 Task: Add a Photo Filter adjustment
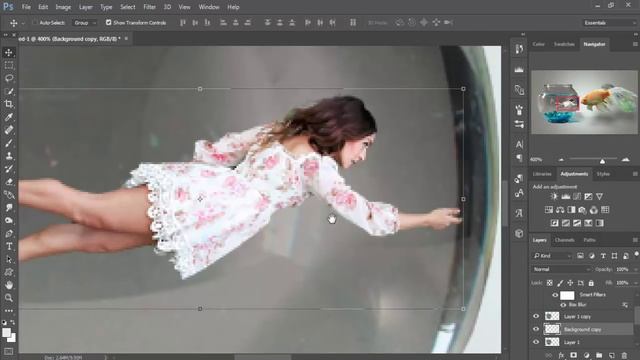point(582,210)
